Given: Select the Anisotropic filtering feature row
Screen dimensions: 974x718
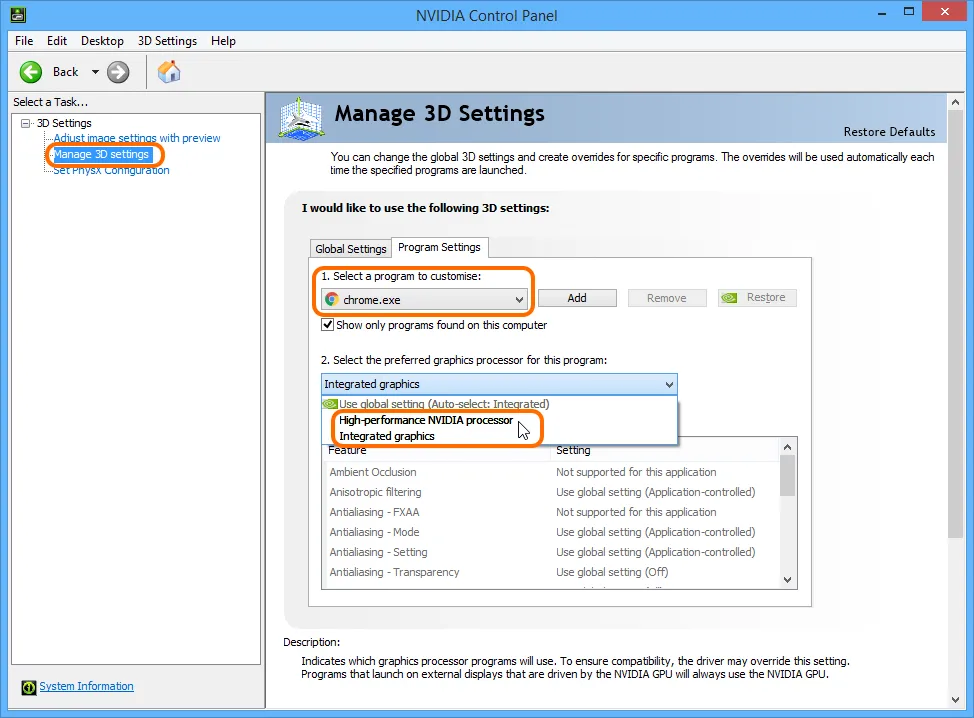Looking at the screenshot, I should [550, 492].
